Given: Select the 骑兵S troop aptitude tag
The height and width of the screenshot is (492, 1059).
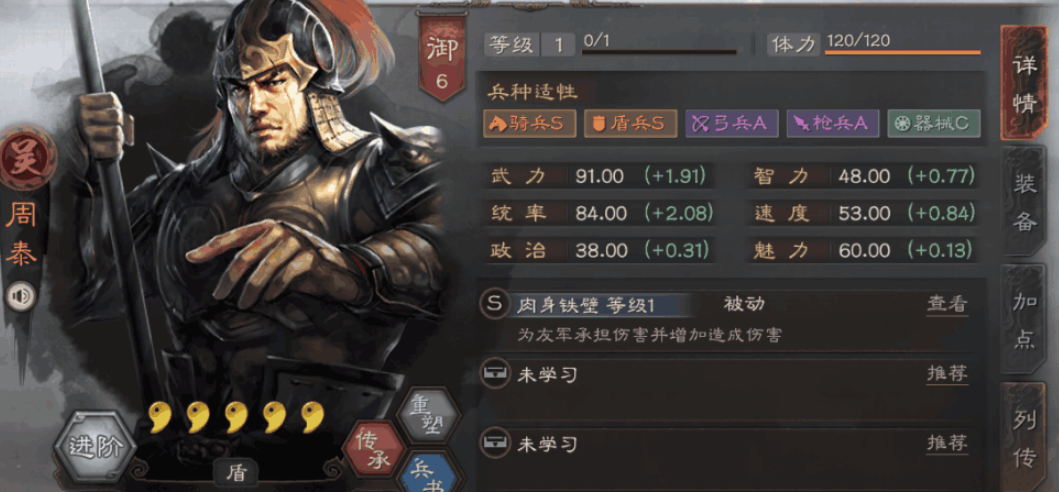Looking at the screenshot, I should point(530,124).
